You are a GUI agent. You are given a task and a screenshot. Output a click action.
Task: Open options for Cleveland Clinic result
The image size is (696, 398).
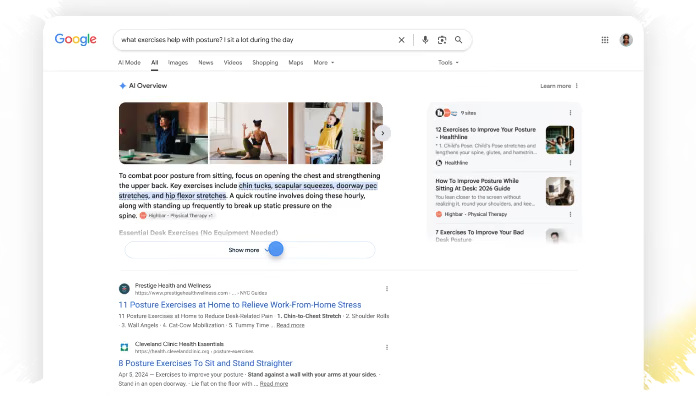coord(387,347)
